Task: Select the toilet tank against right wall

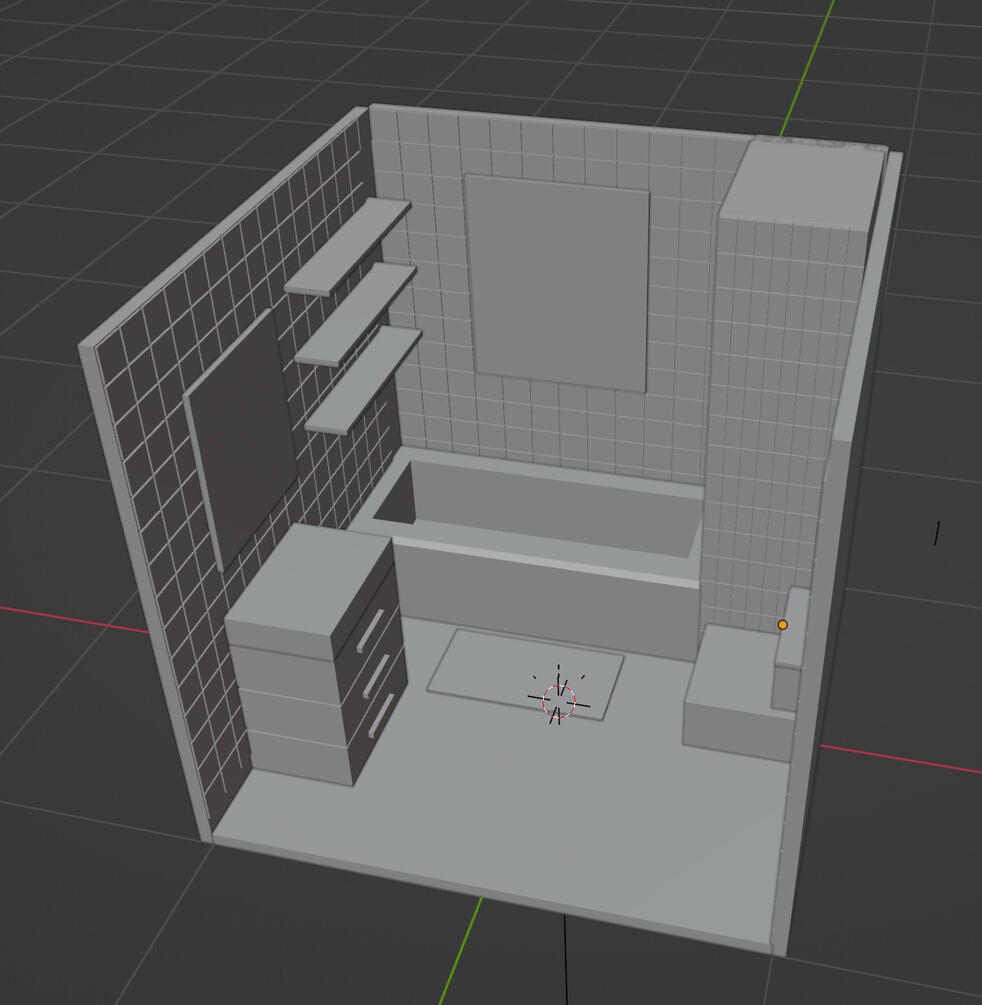Action: [789, 649]
